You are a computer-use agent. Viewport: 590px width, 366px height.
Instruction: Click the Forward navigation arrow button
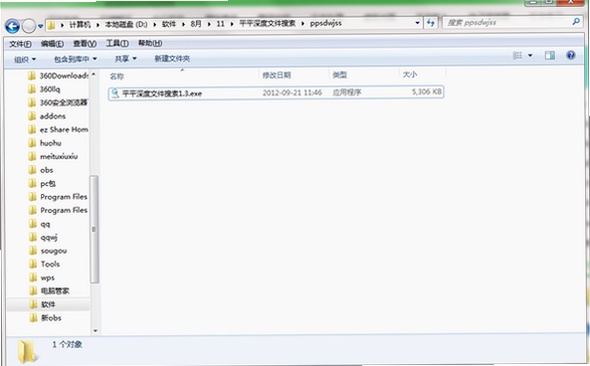click(29, 26)
